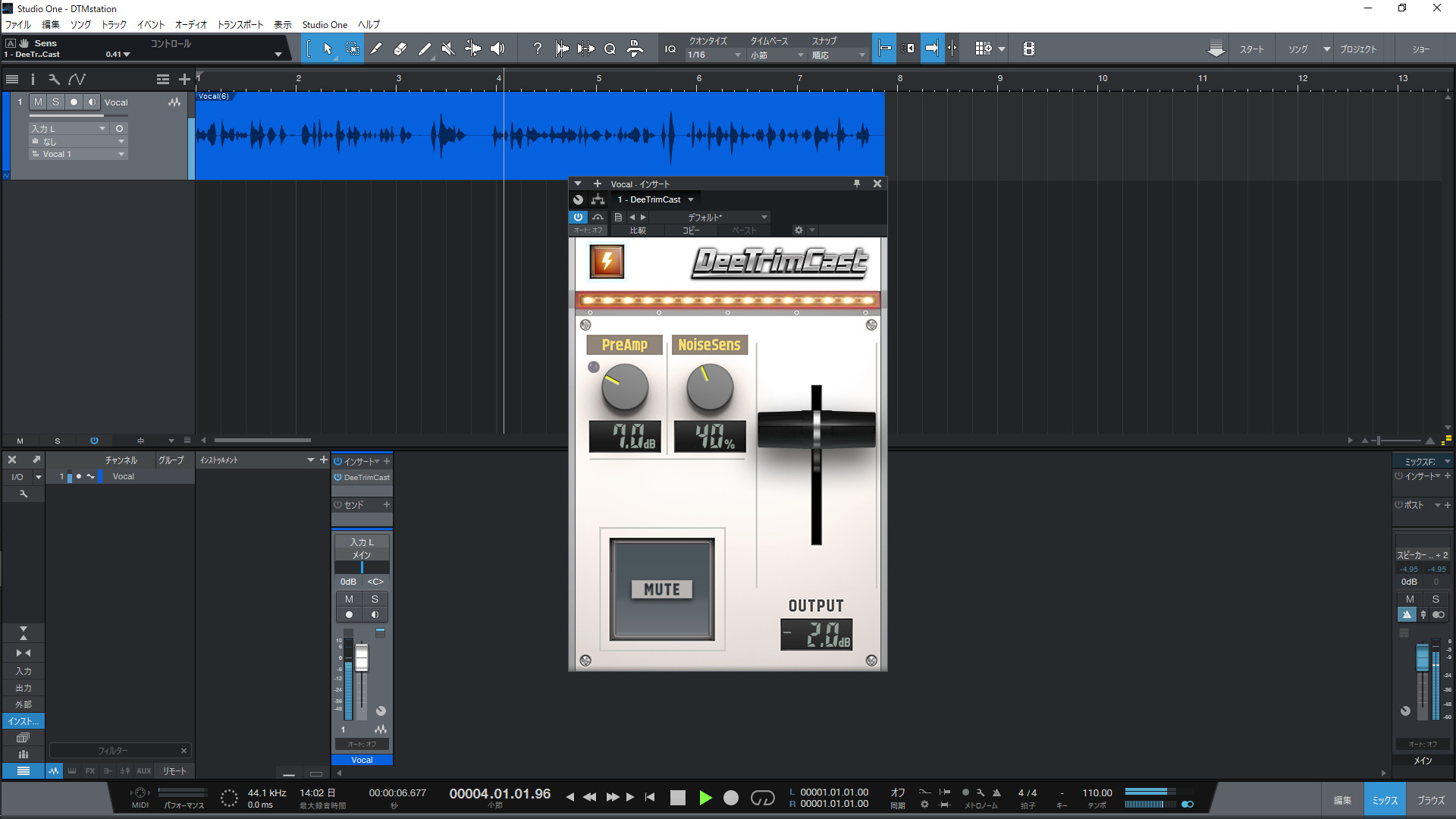1456x819 pixels.
Task: Solo the Vocal track in arrangement
Action: (55, 102)
